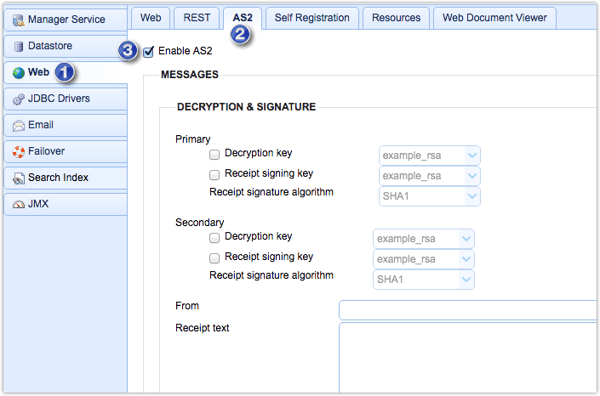Screen dimensions: 600x396
Task: Check the Primary Receipt signing key checkbox
Action: pyautogui.click(x=214, y=174)
